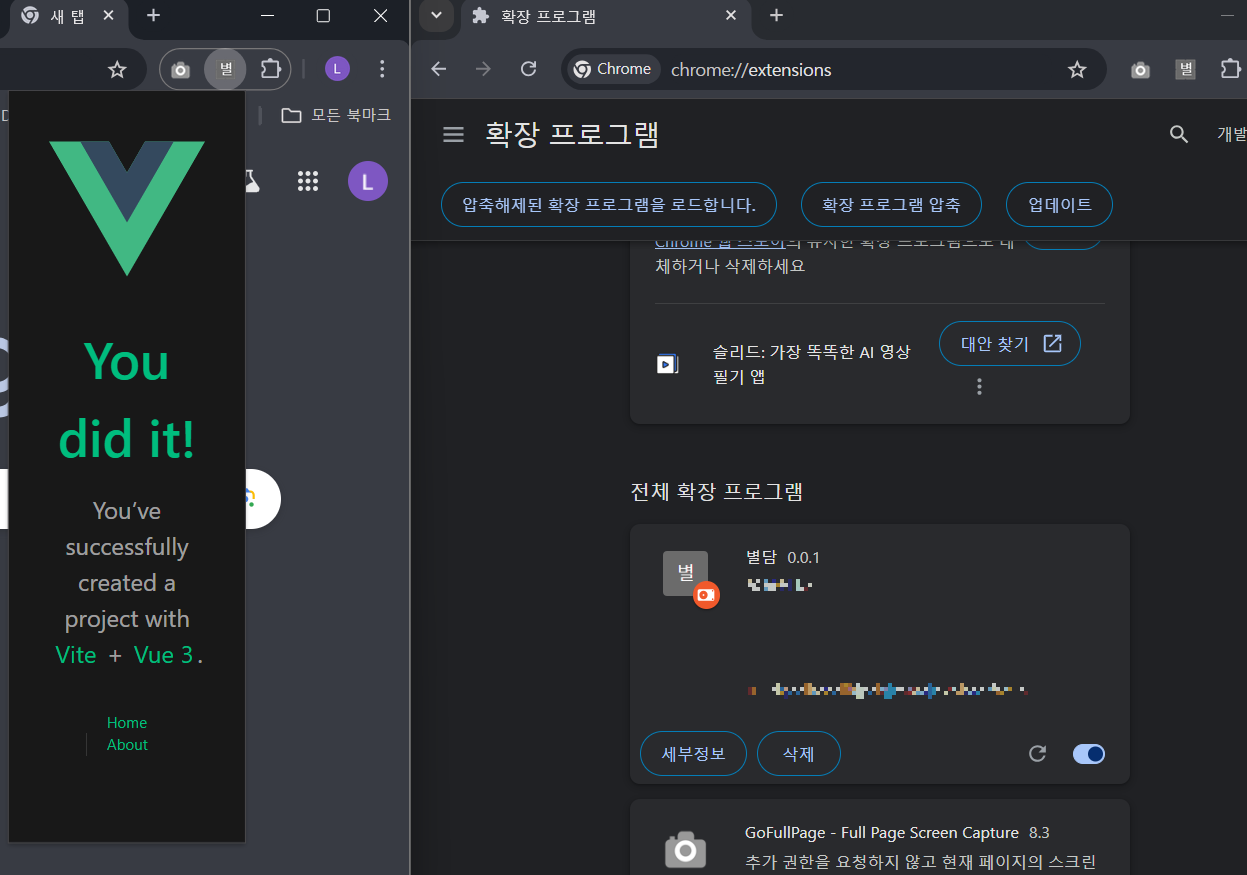The height and width of the screenshot is (875, 1247).
Task: Click GoFullPage - Full Page Screen Capture title
Action: coord(882,832)
